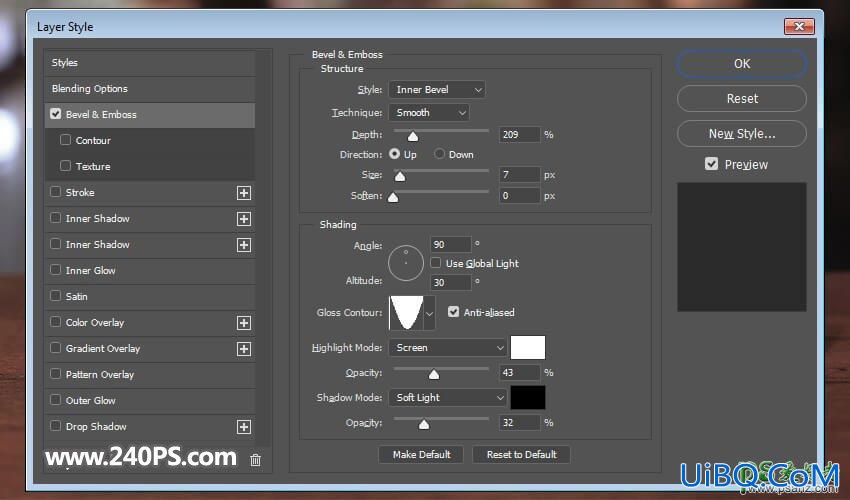Click the trash delete effect icon
This screenshot has width=850, height=500.
point(255,460)
